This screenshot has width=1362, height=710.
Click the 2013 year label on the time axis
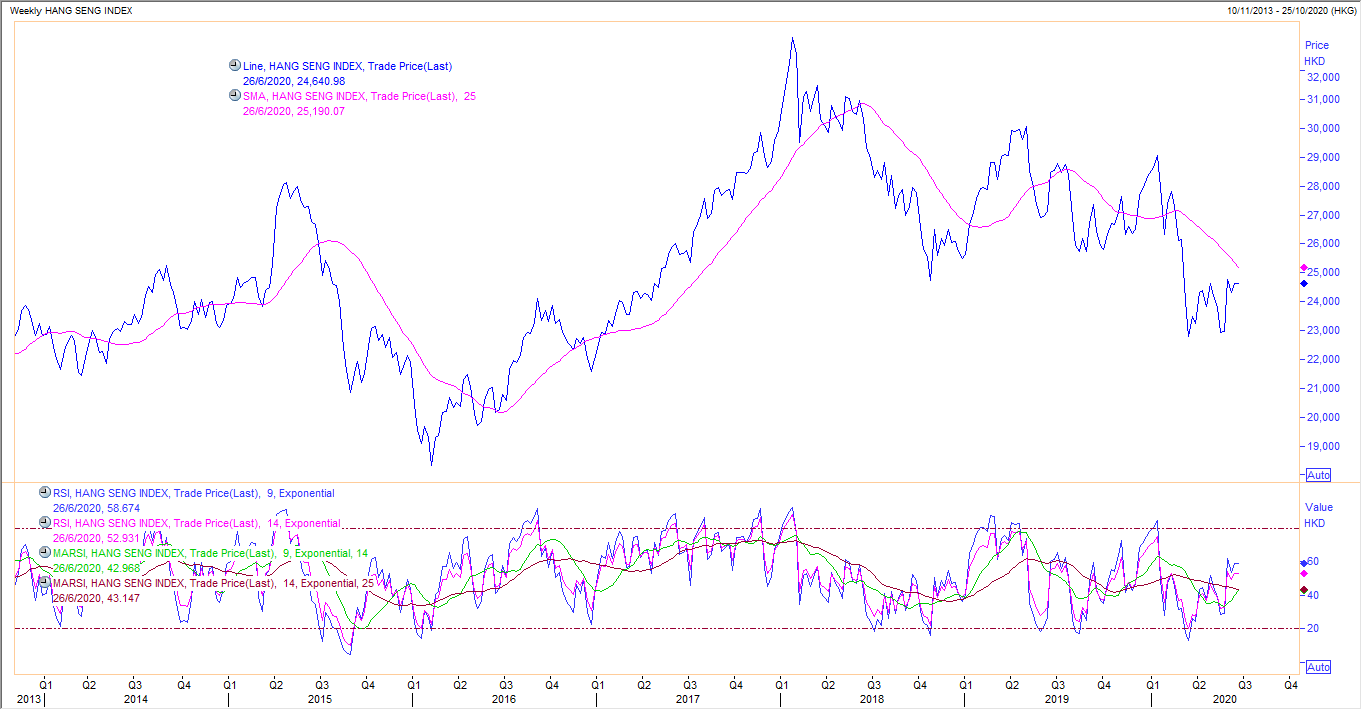click(x=29, y=700)
